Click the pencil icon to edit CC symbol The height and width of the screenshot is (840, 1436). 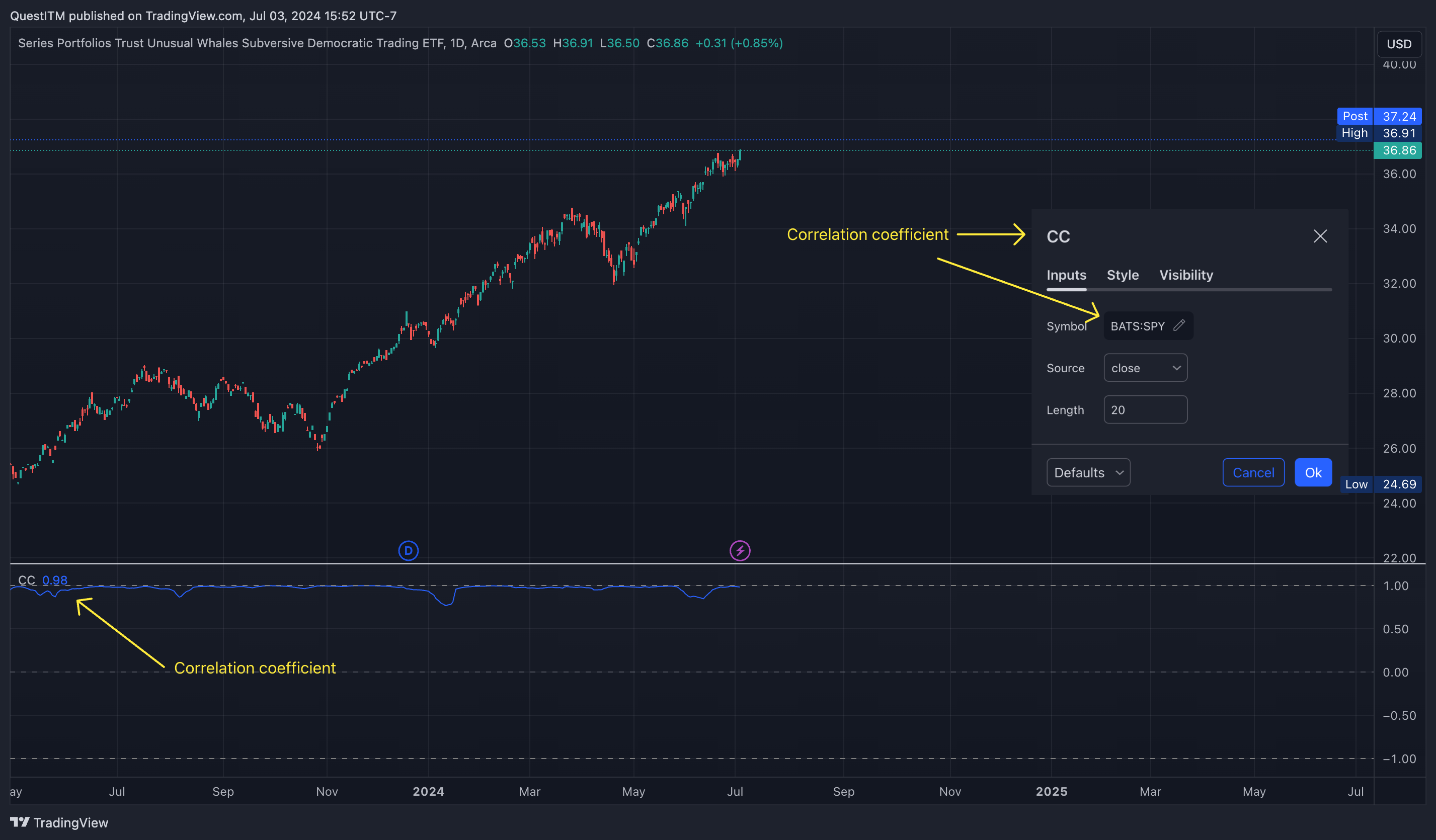click(x=1179, y=326)
